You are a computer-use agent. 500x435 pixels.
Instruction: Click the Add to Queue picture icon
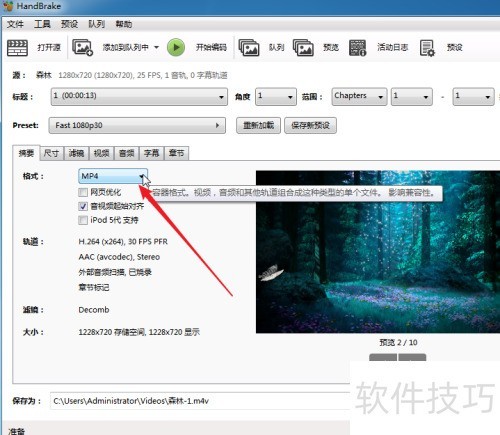coord(83,48)
